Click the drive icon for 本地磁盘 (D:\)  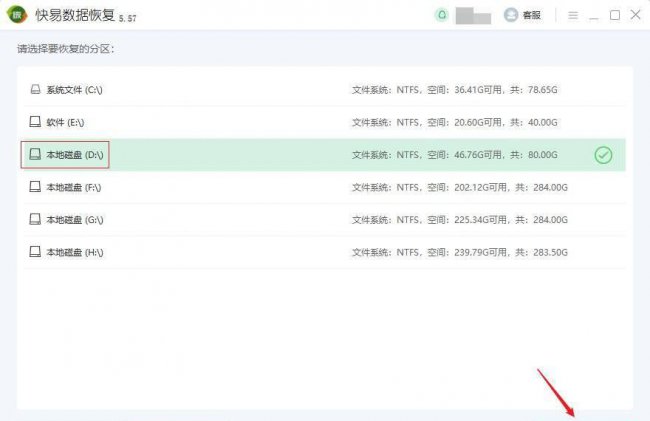point(35,154)
